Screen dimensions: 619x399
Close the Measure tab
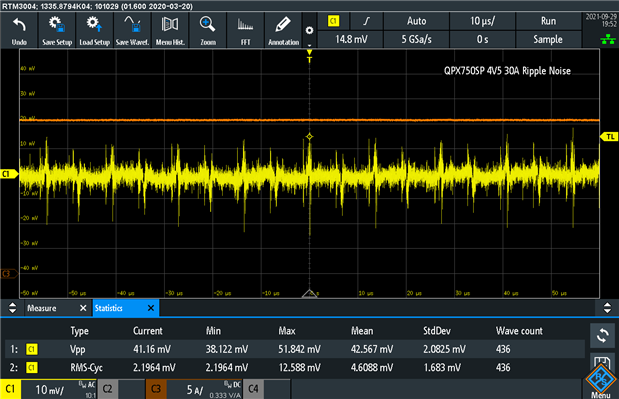pyautogui.click(x=83, y=308)
